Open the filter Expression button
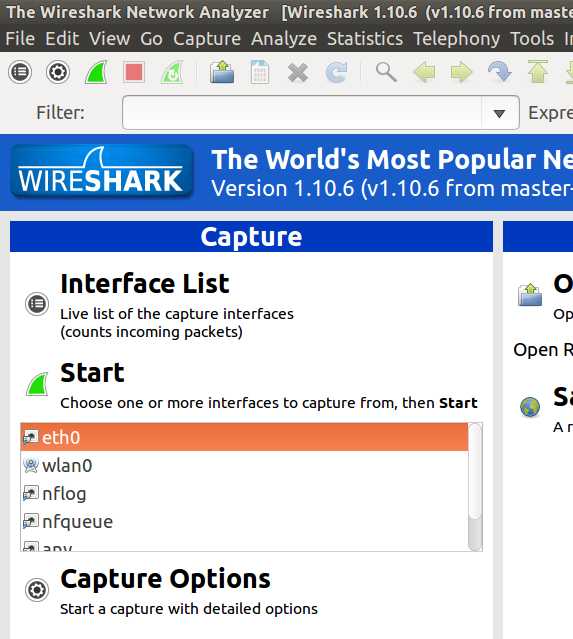Image resolution: width=573 pixels, height=639 pixels. [x=550, y=113]
